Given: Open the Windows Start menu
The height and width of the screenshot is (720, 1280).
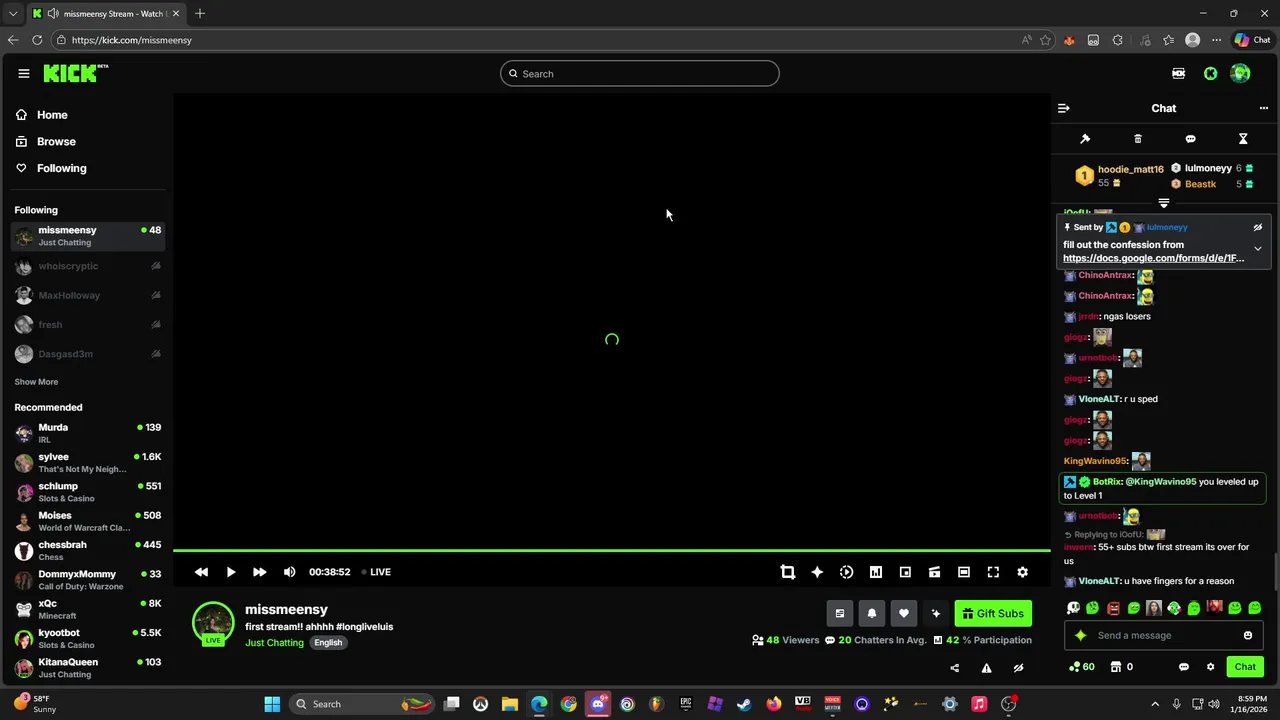Looking at the screenshot, I should pos(272,704).
